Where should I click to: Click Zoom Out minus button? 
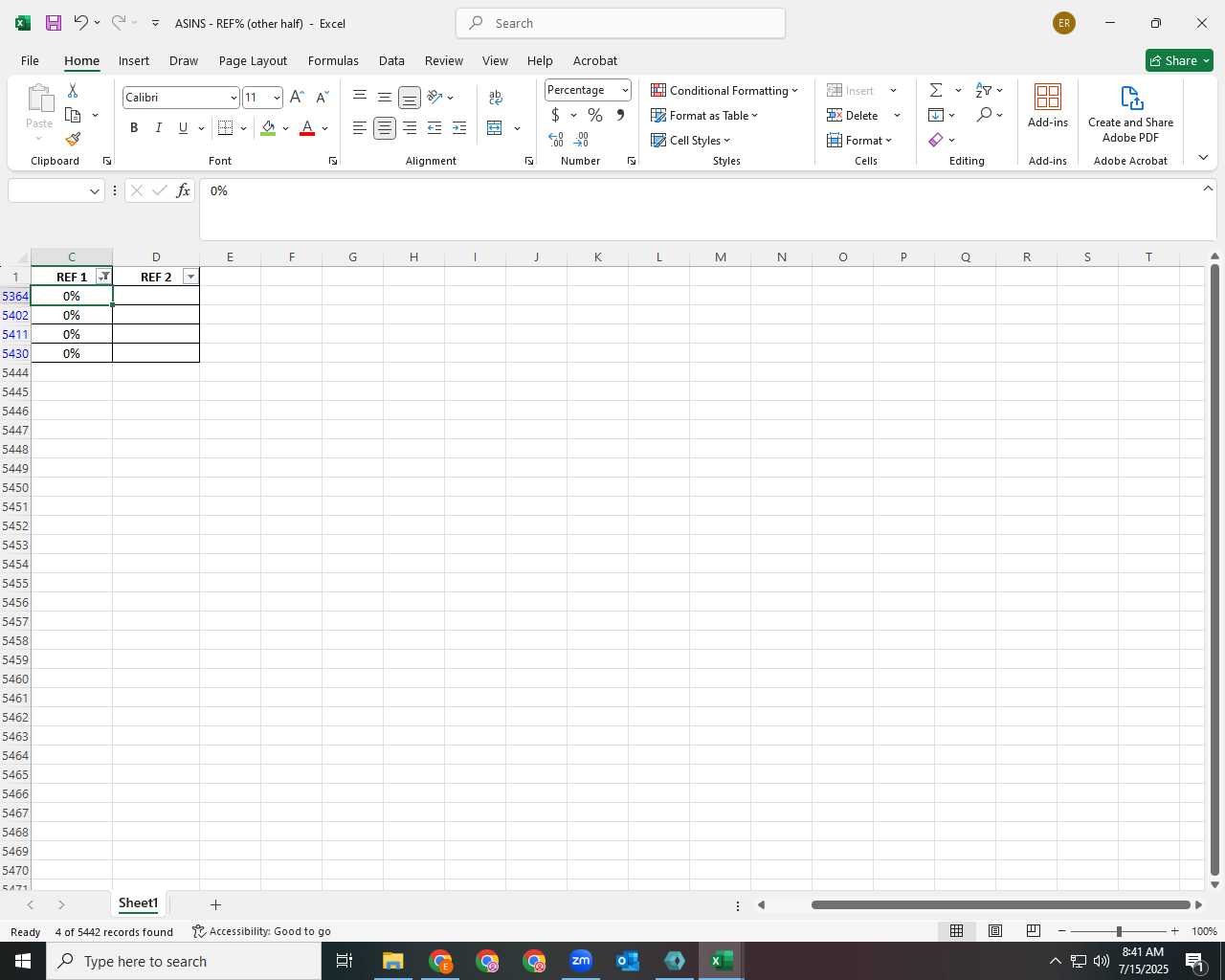click(x=1061, y=931)
